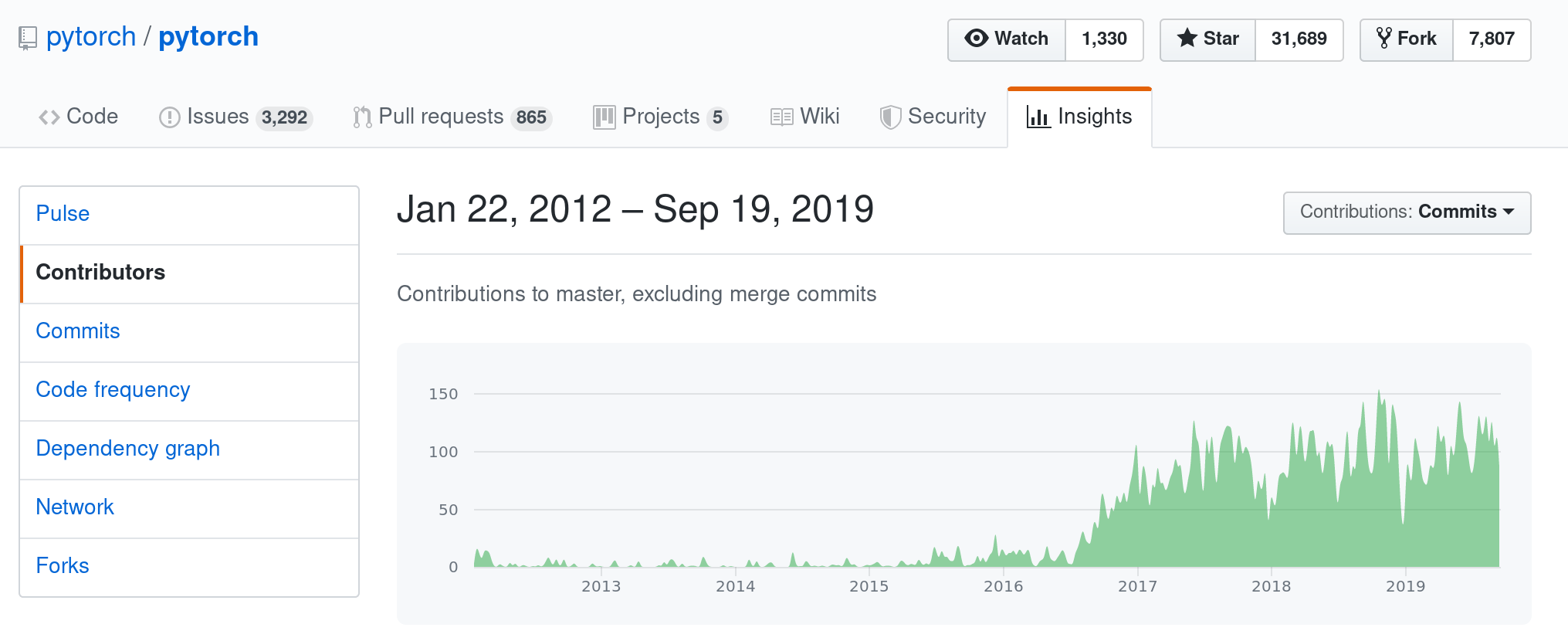This screenshot has height=641, width=1568.
Task: Open Forks in the sidebar
Action: tap(189, 566)
